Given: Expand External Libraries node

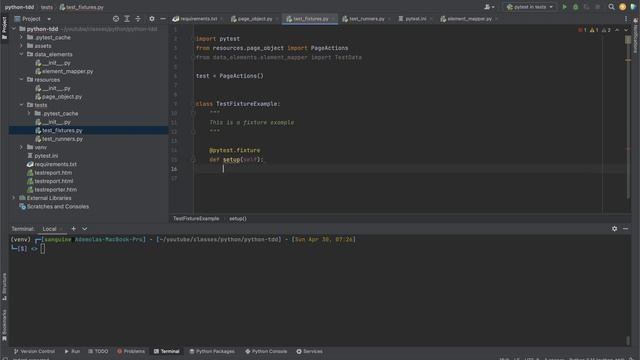Looking at the screenshot, I should point(14,198).
